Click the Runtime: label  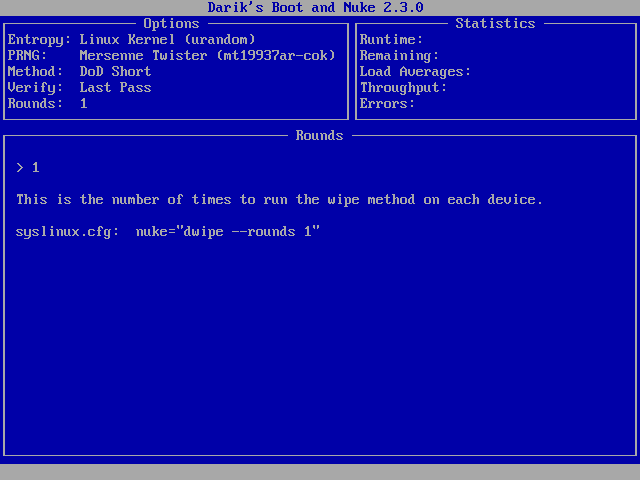391,40
